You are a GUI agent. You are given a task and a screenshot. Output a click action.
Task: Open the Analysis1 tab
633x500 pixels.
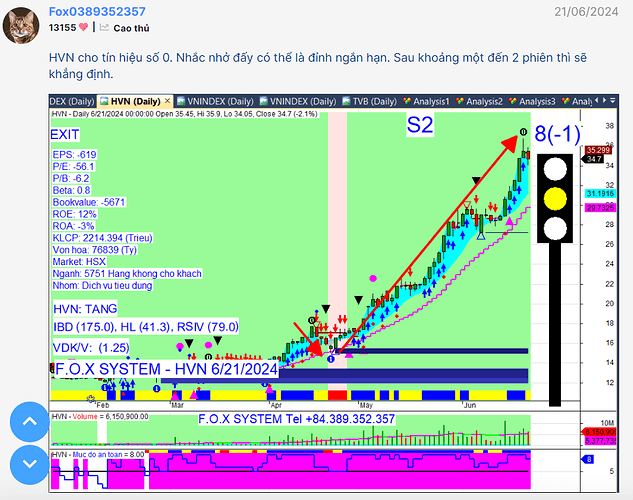426,101
